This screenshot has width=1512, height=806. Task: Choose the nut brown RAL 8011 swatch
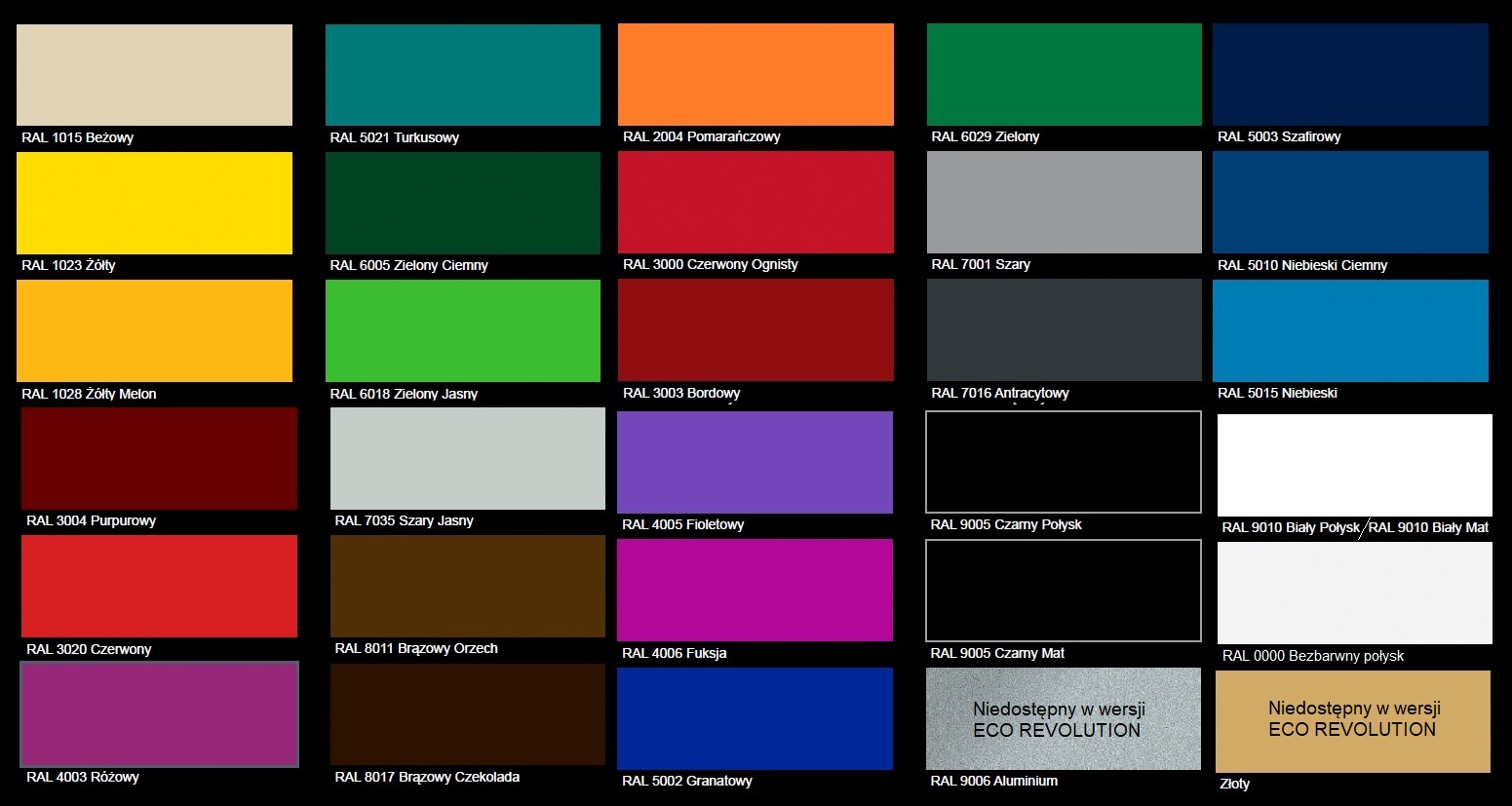[x=468, y=586]
